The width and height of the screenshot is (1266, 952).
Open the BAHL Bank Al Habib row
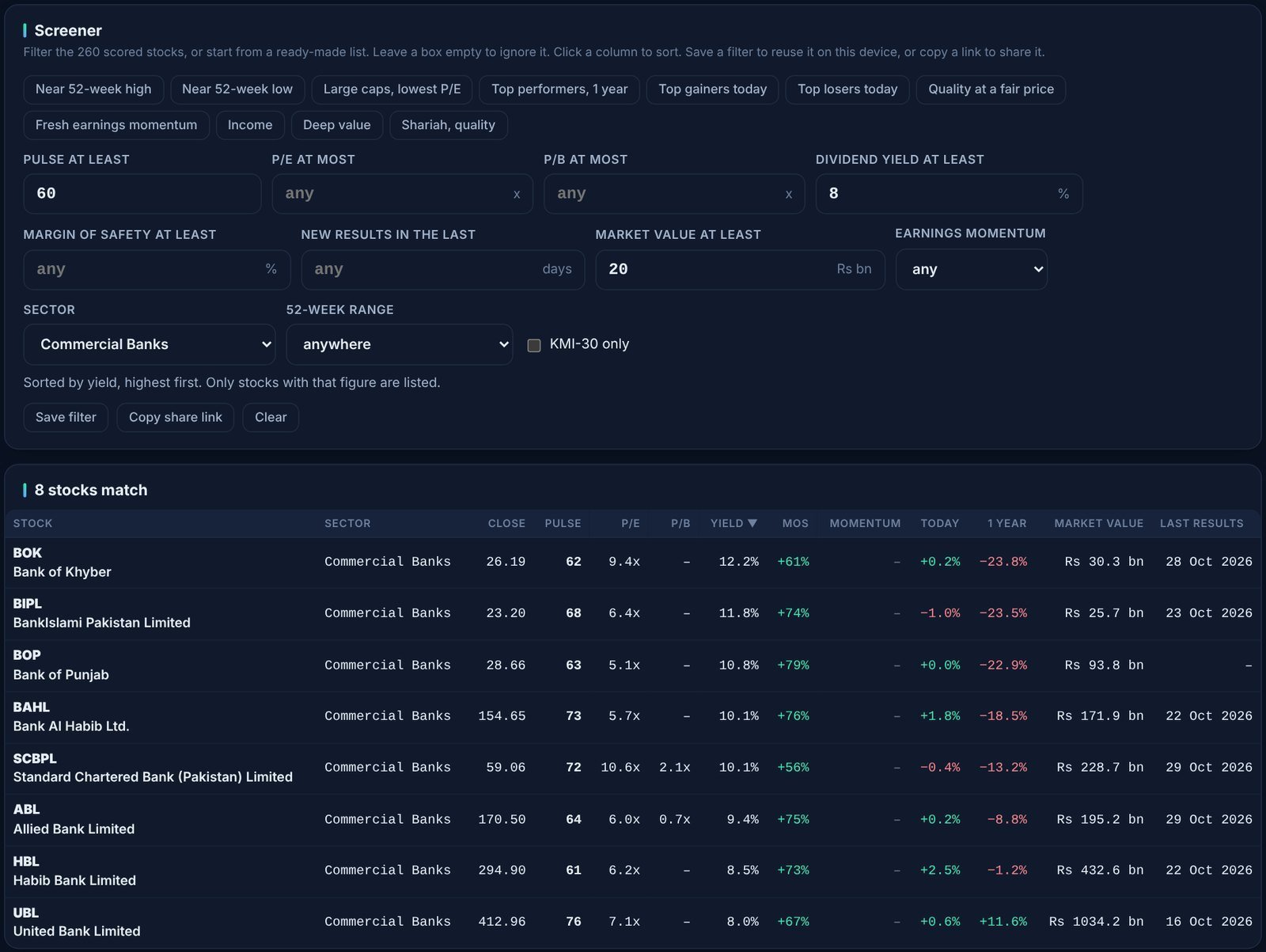(633, 717)
